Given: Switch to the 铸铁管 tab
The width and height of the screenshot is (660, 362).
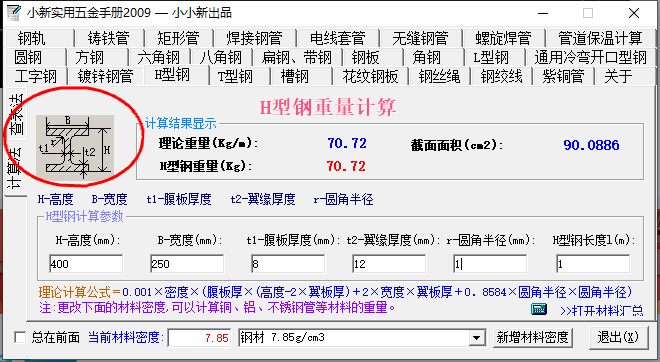Looking at the screenshot, I should tap(109, 38).
